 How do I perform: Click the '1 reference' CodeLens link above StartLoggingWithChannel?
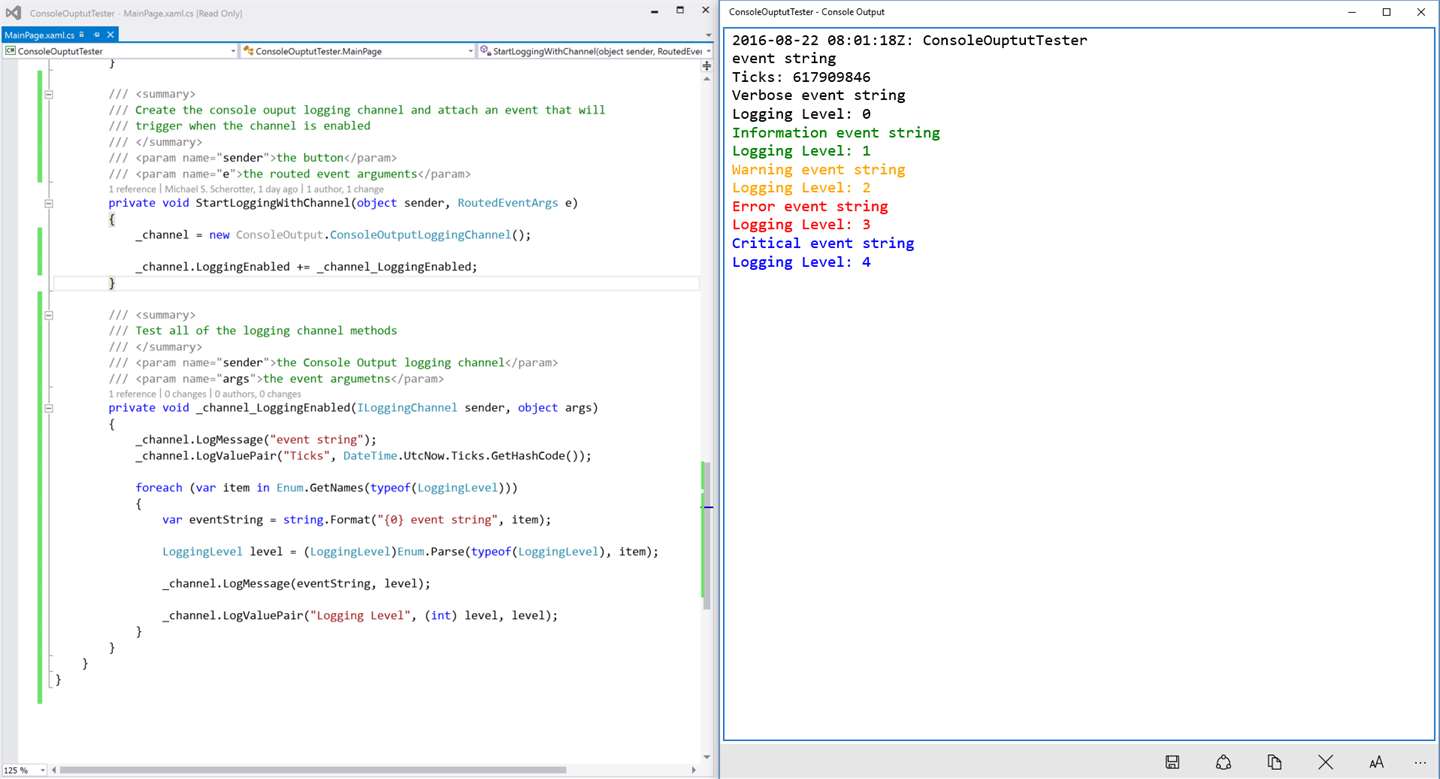tap(132, 189)
